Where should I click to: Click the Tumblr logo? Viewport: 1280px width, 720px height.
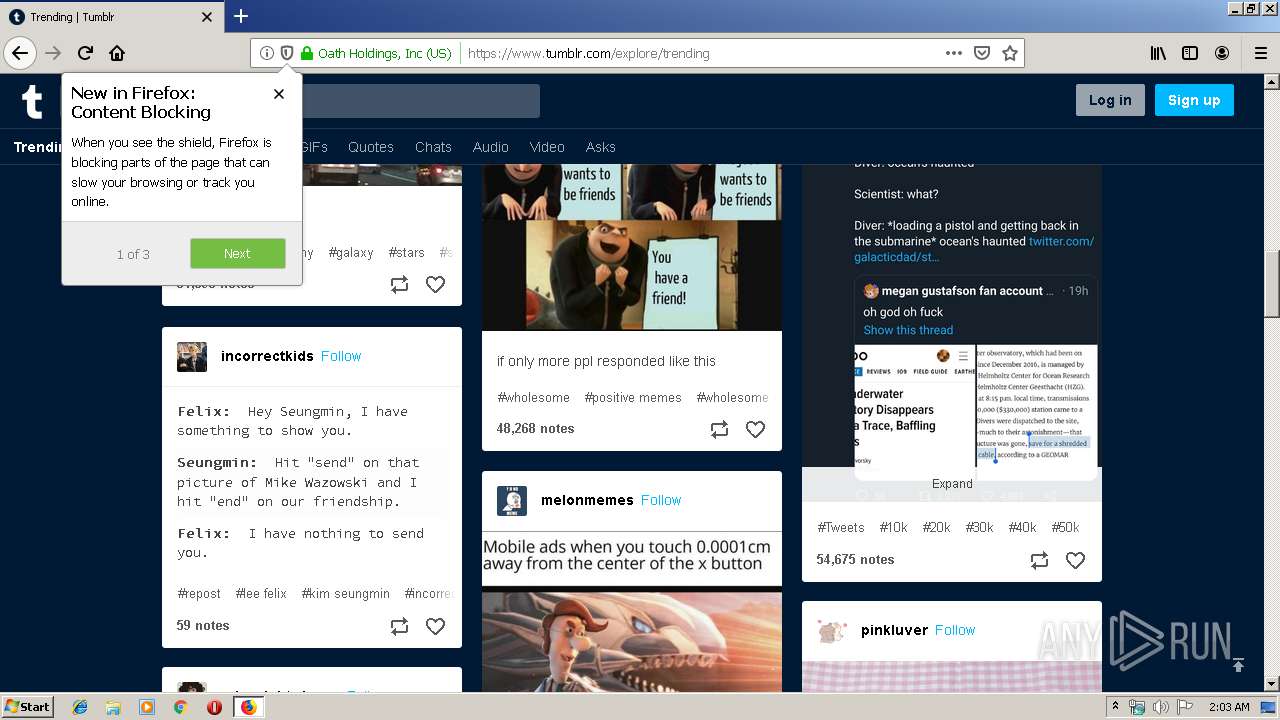tap(32, 101)
